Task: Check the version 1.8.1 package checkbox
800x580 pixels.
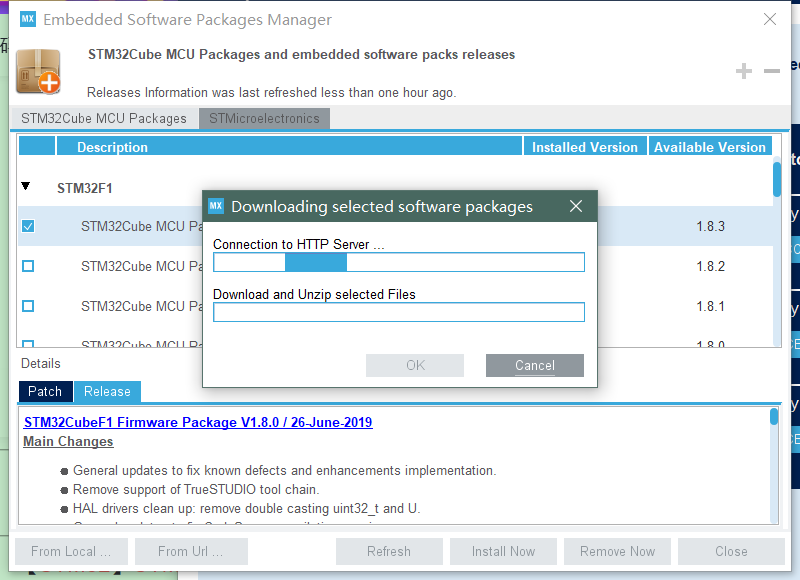Action: [x=28, y=306]
